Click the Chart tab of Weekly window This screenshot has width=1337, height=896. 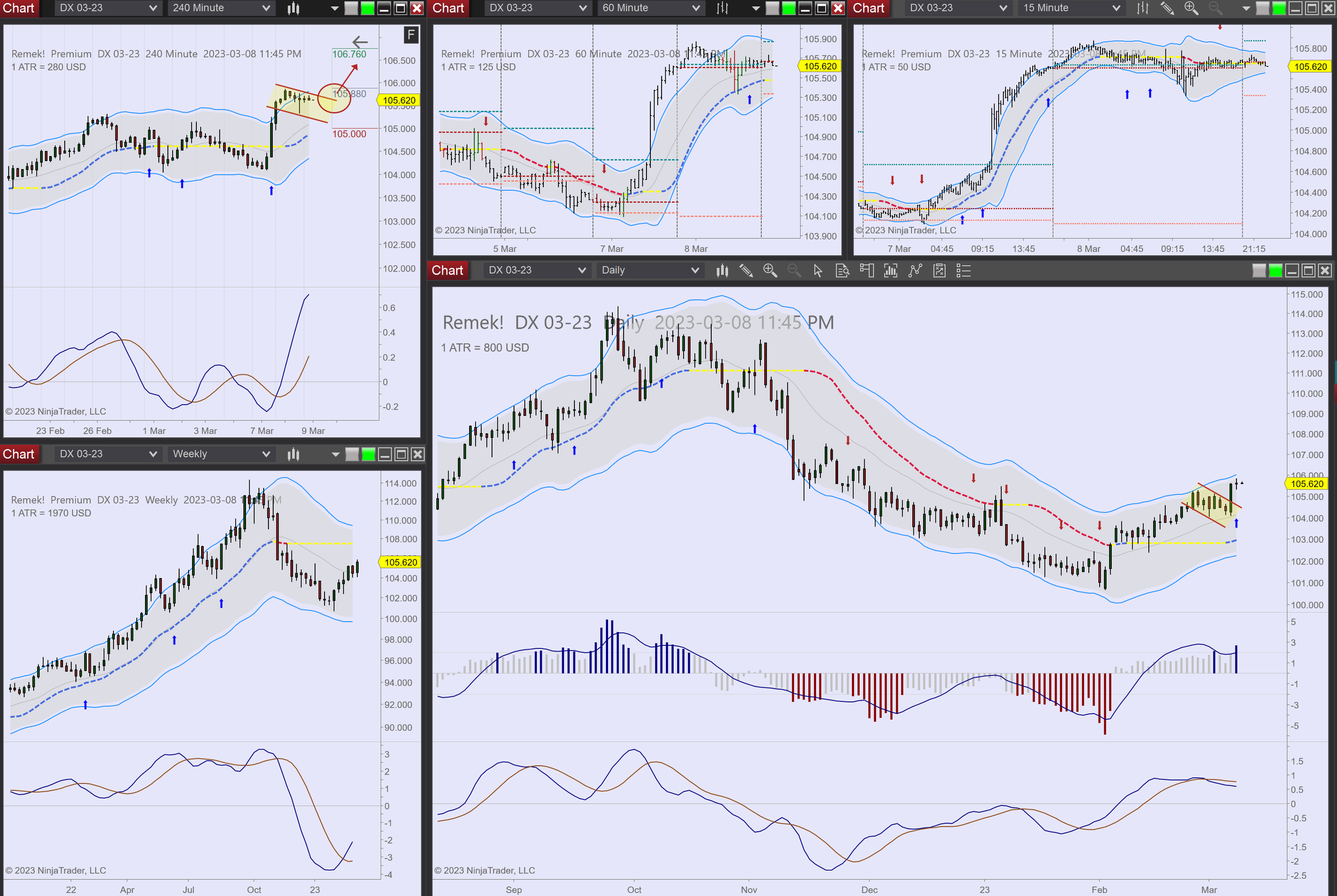[19, 454]
